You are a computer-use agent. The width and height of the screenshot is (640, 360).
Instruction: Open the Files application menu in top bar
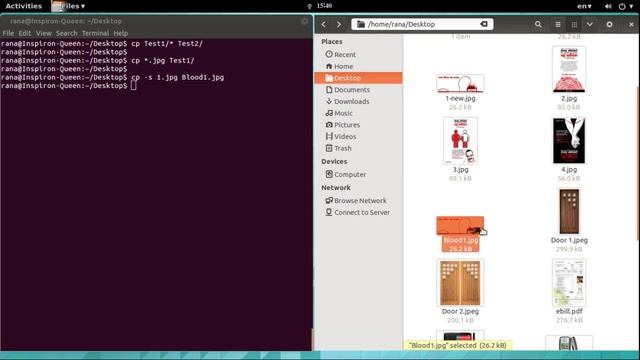[x=69, y=6]
